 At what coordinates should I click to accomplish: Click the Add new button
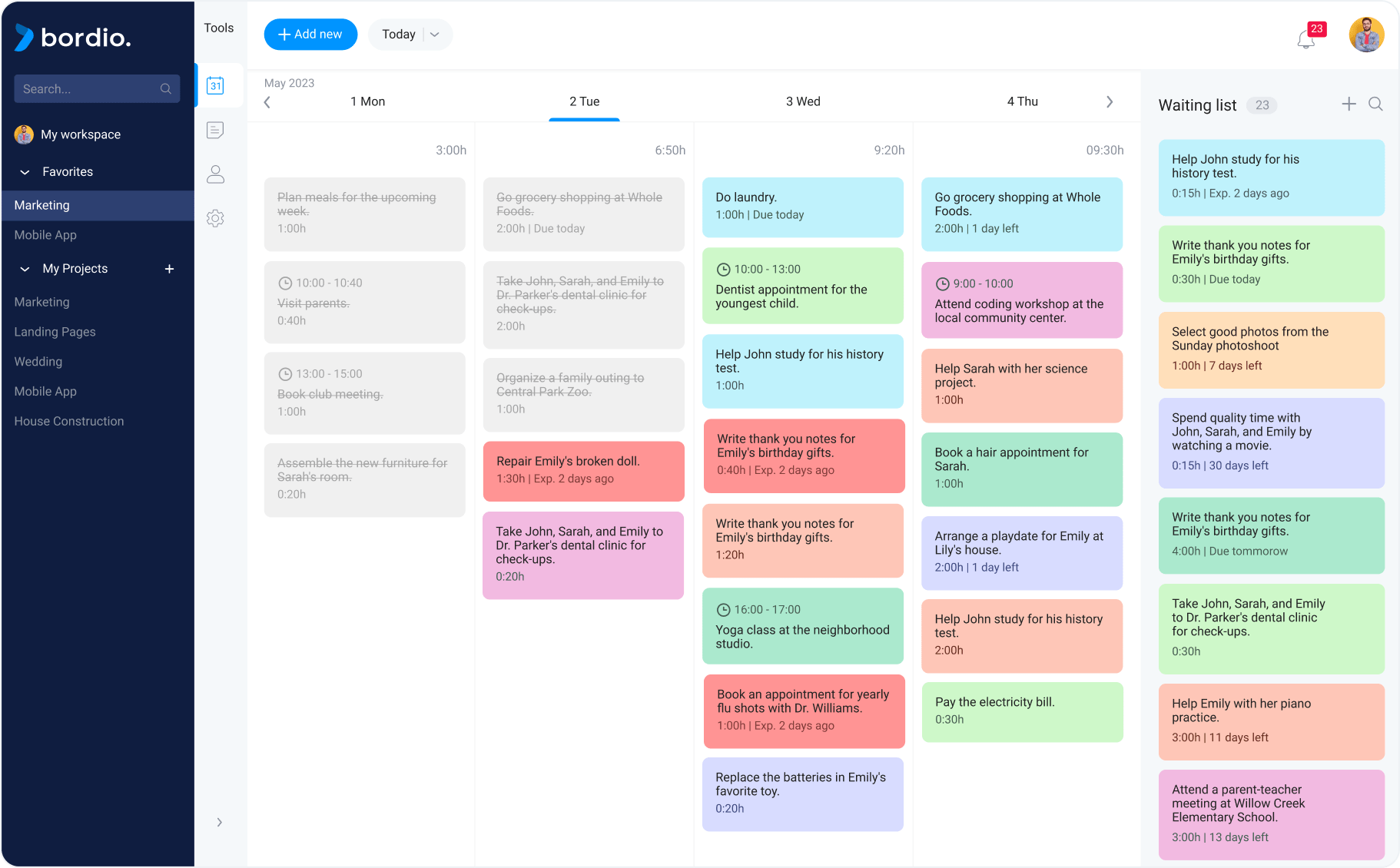tap(310, 34)
